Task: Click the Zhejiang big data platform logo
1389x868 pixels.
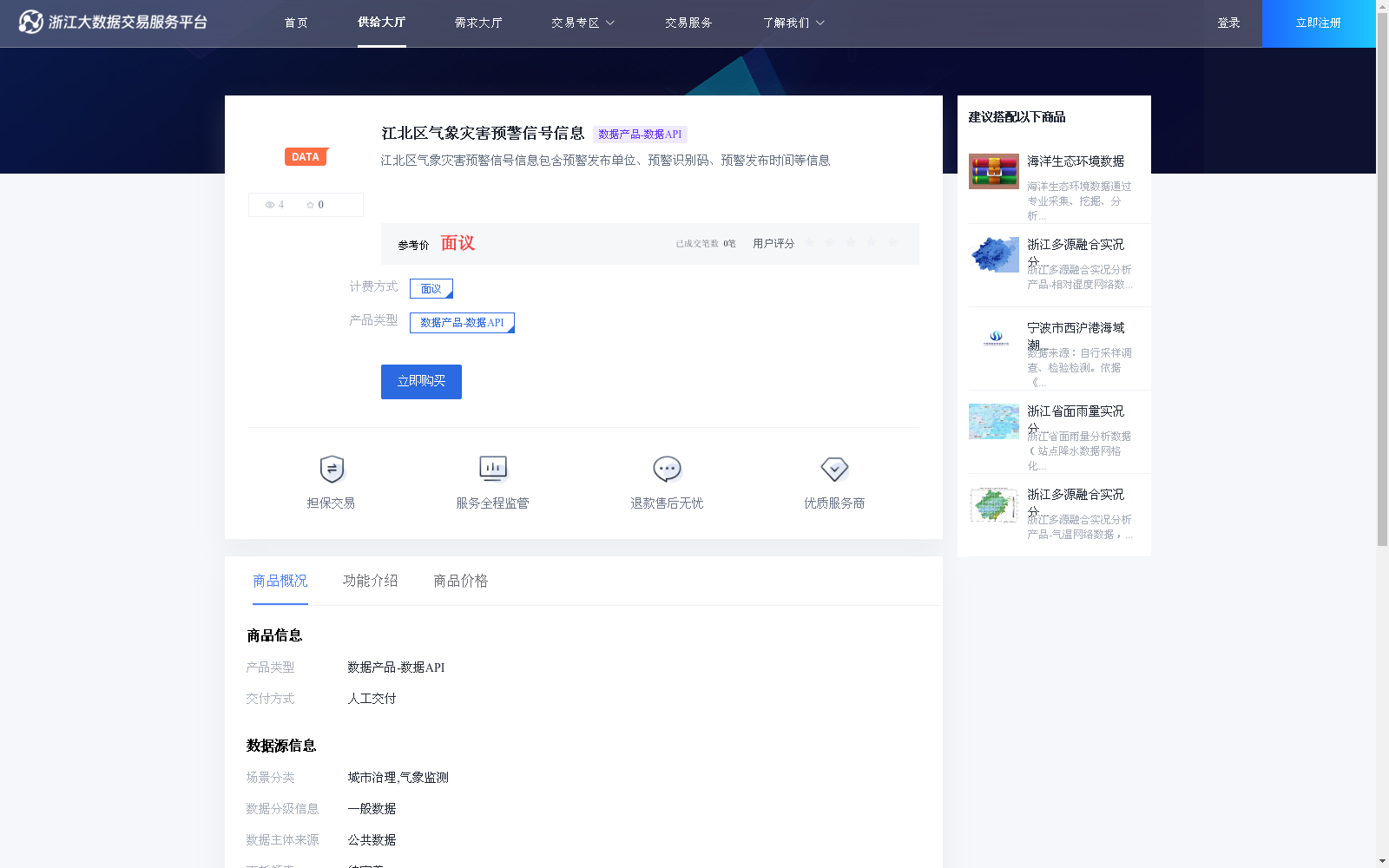Action: tap(113, 23)
